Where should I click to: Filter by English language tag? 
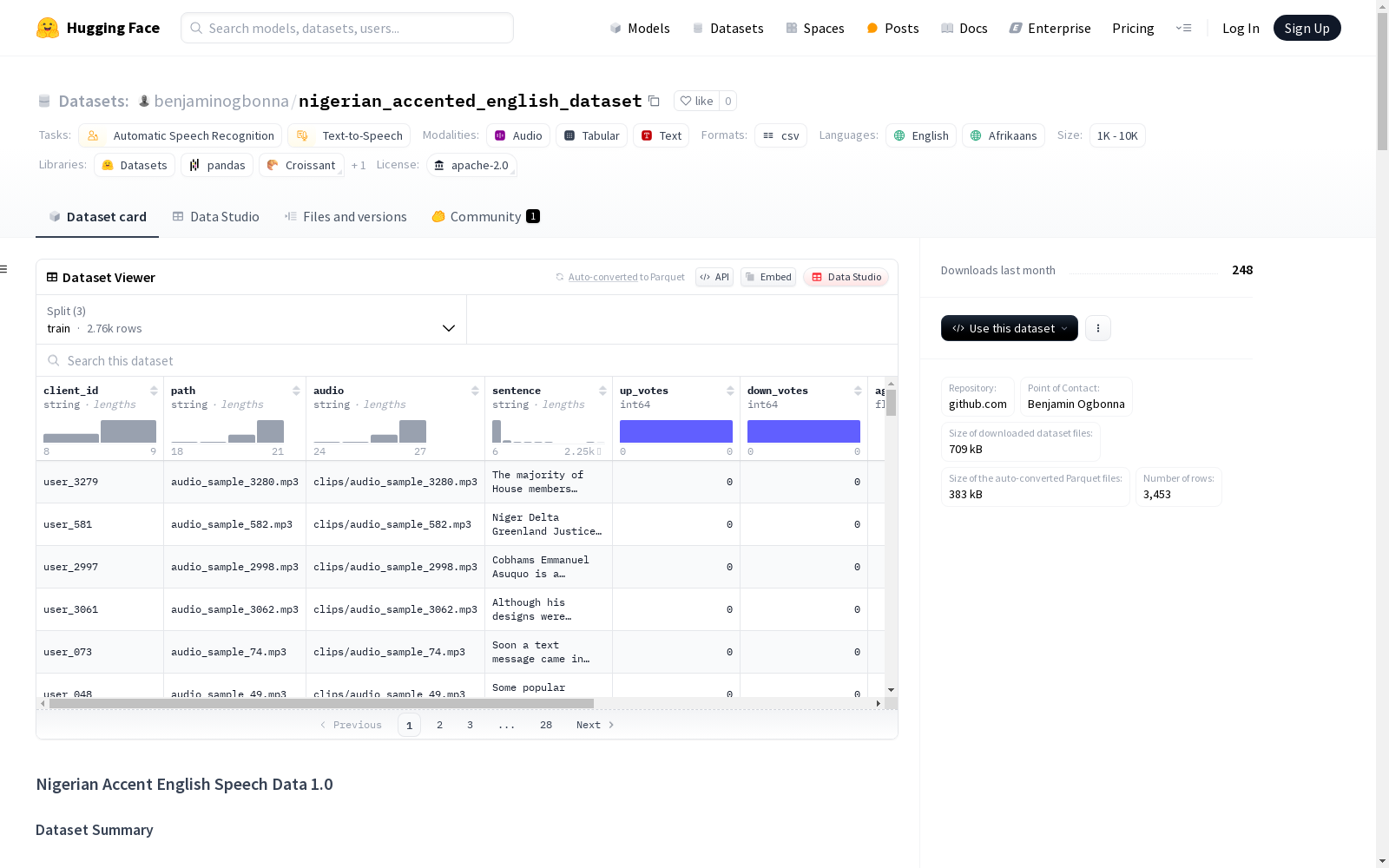[x=921, y=135]
